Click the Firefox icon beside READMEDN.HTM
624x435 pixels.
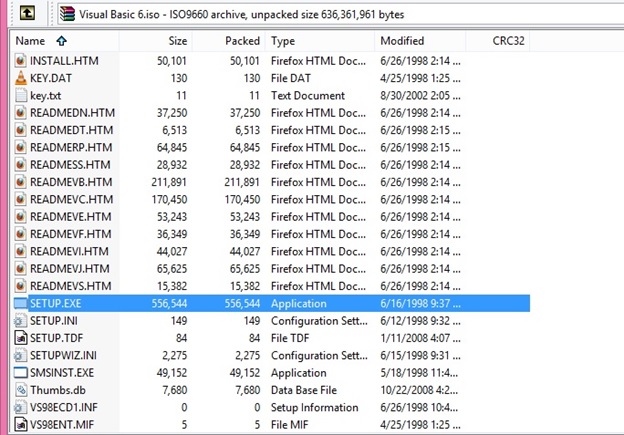20,113
